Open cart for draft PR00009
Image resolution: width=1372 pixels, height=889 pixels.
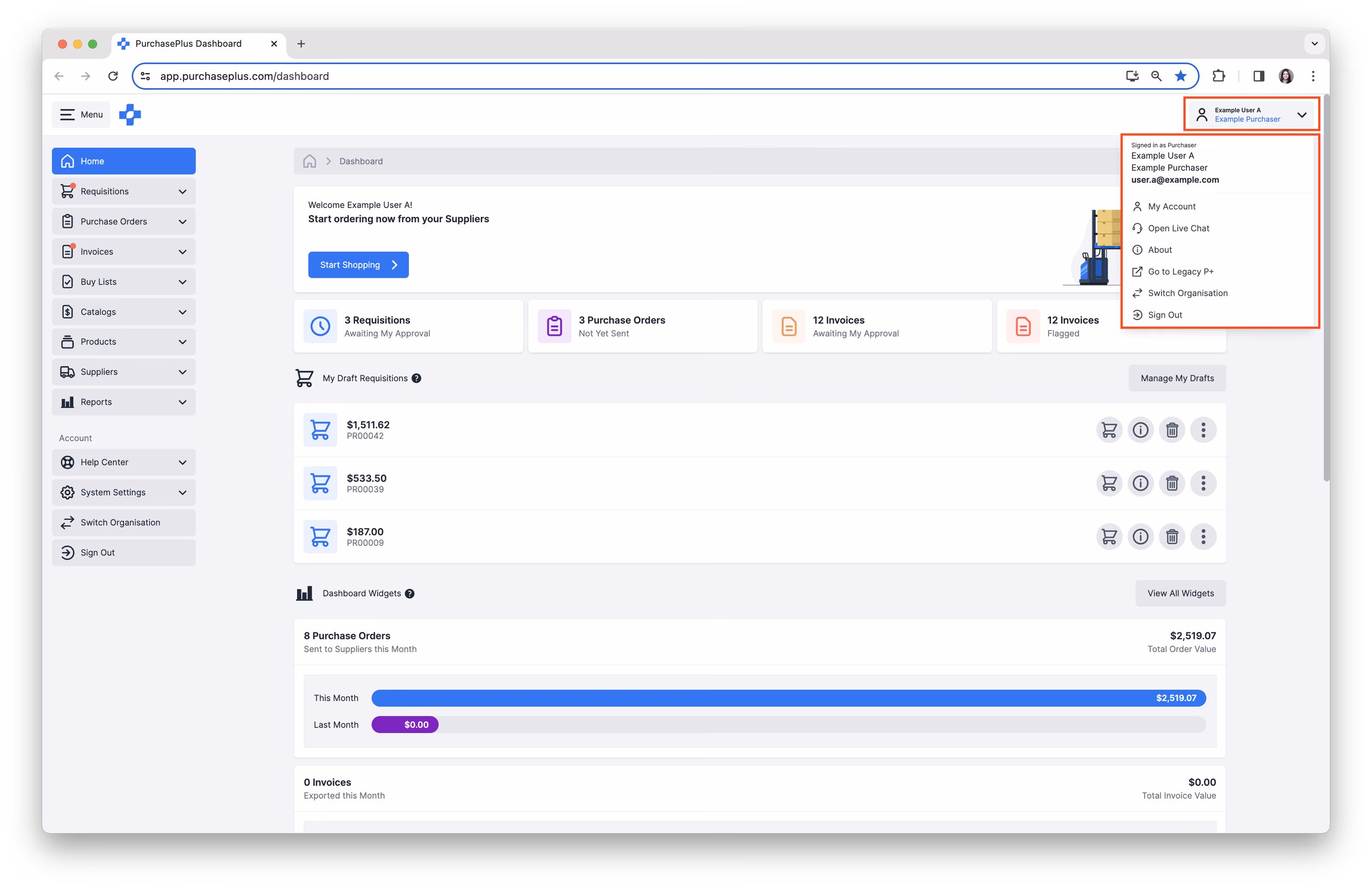click(1109, 537)
